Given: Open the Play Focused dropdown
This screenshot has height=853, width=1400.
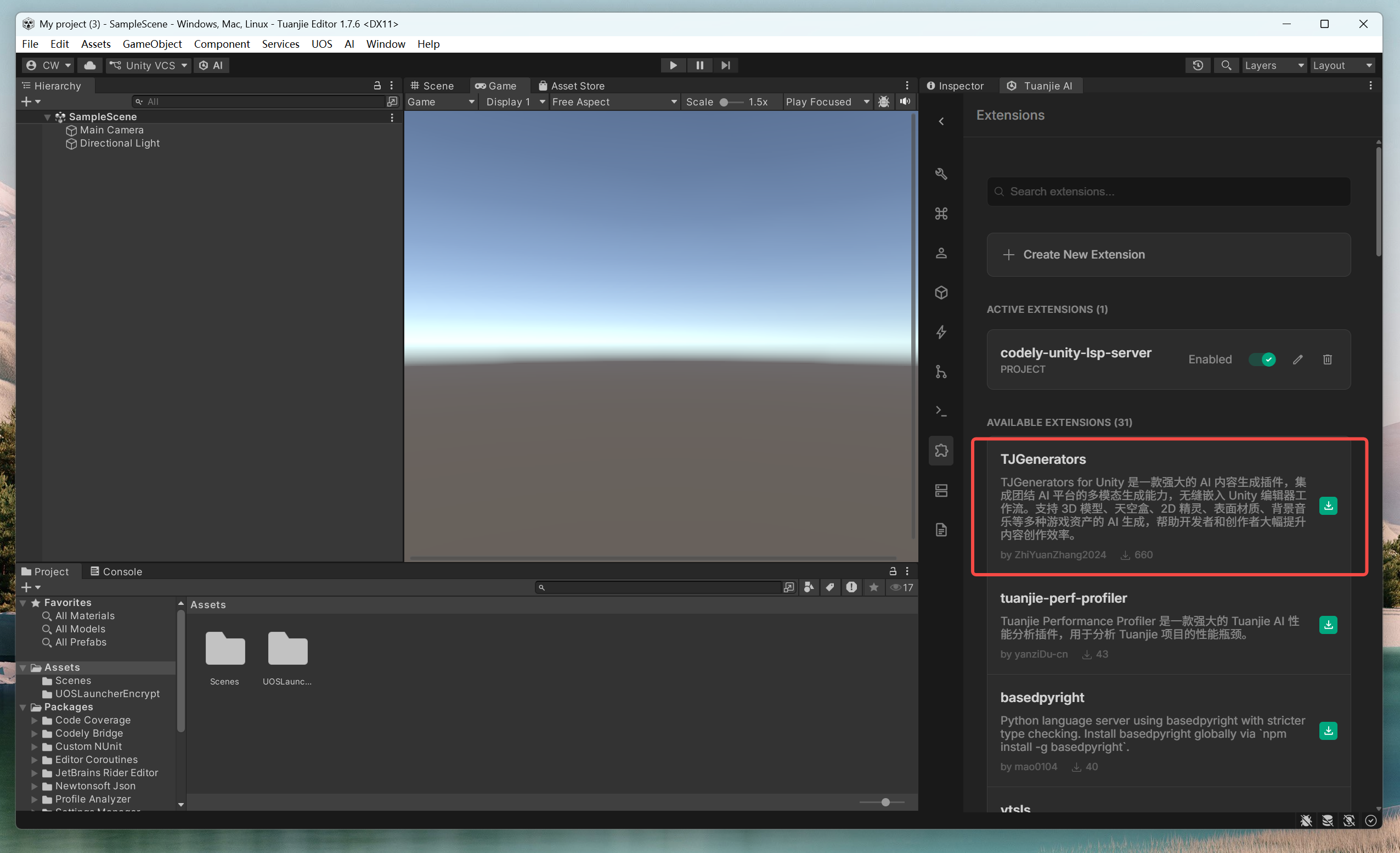Looking at the screenshot, I should click(x=827, y=102).
